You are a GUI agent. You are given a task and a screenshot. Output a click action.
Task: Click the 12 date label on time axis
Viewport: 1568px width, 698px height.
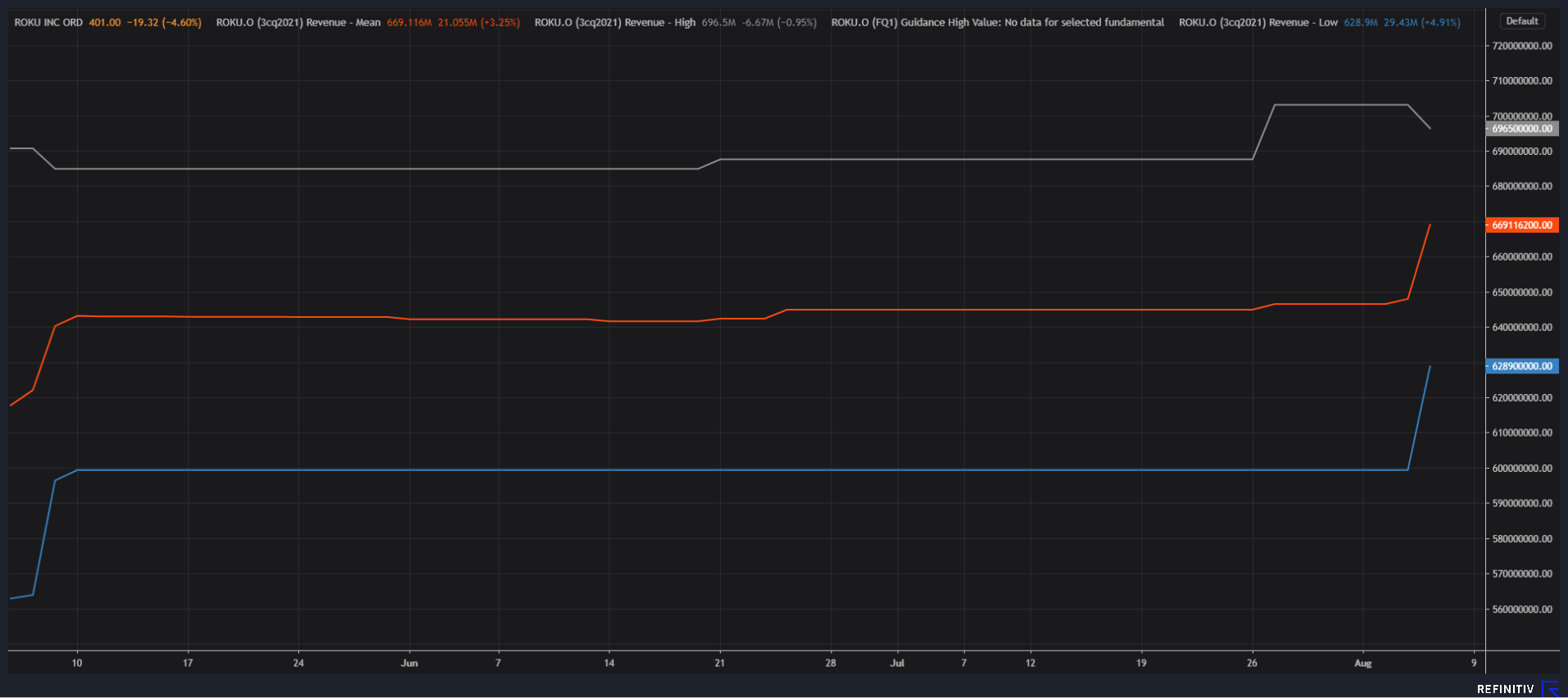click(x=1031, y=664)
